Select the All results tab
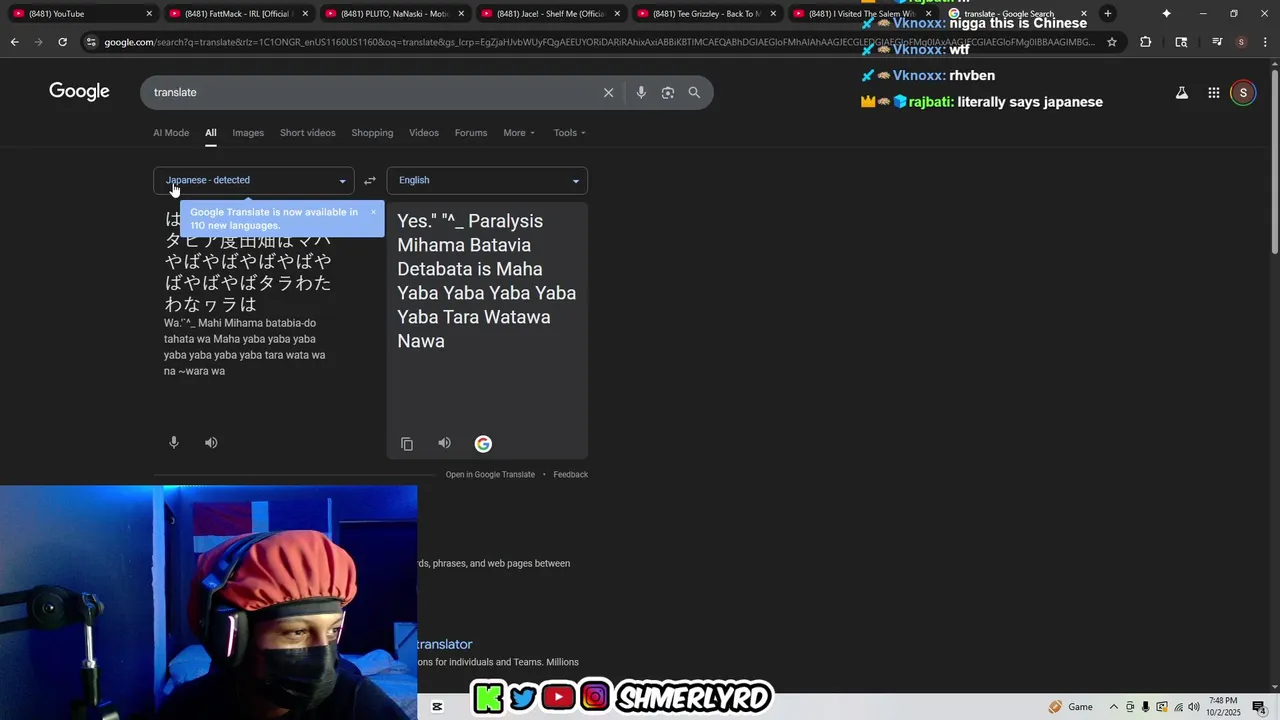Screen dimensions: 1280x720 [211, 133]
